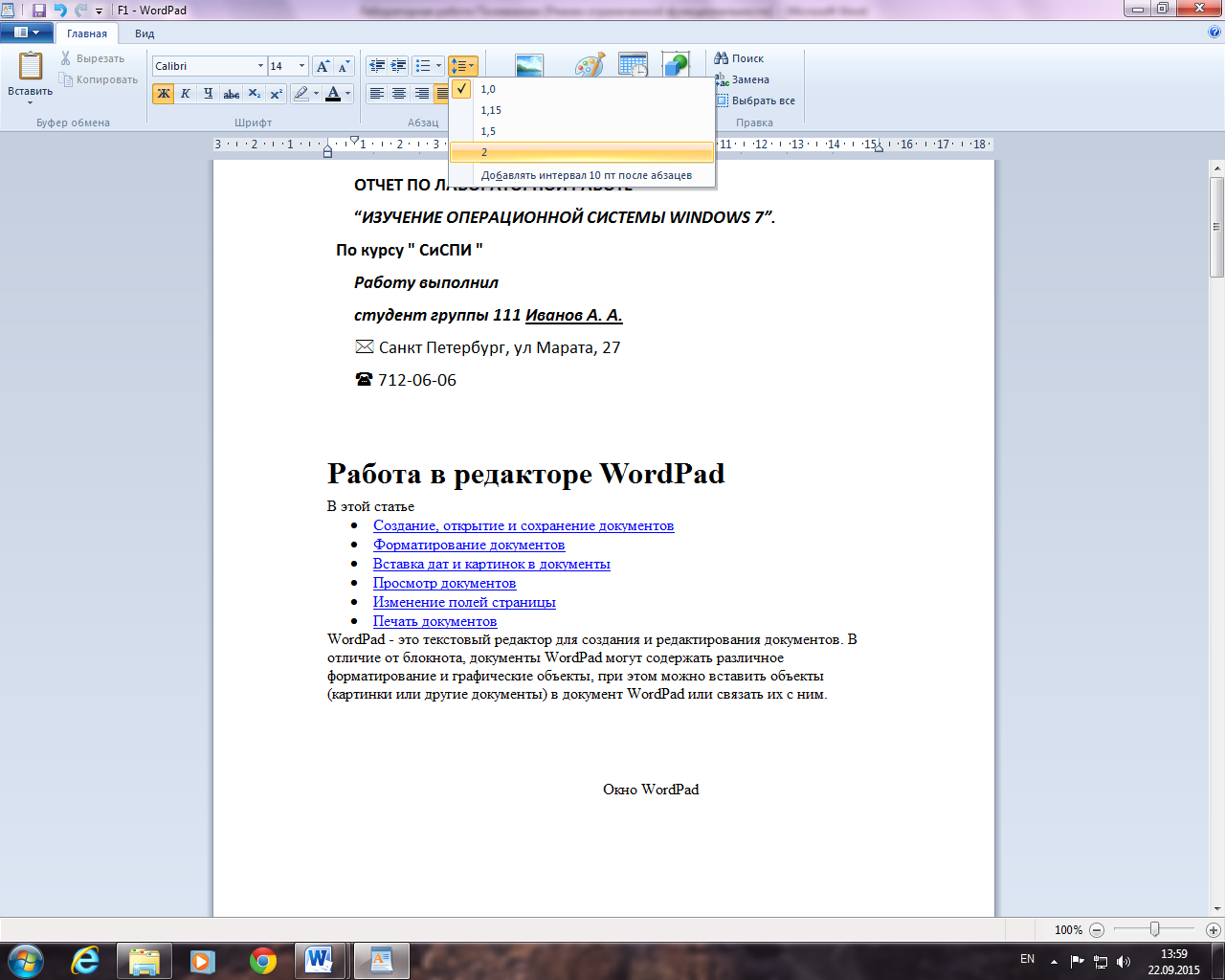1225x980 pixels.
Task: Open the Calibri font family dropdown
Action: [x=260, y=66]
